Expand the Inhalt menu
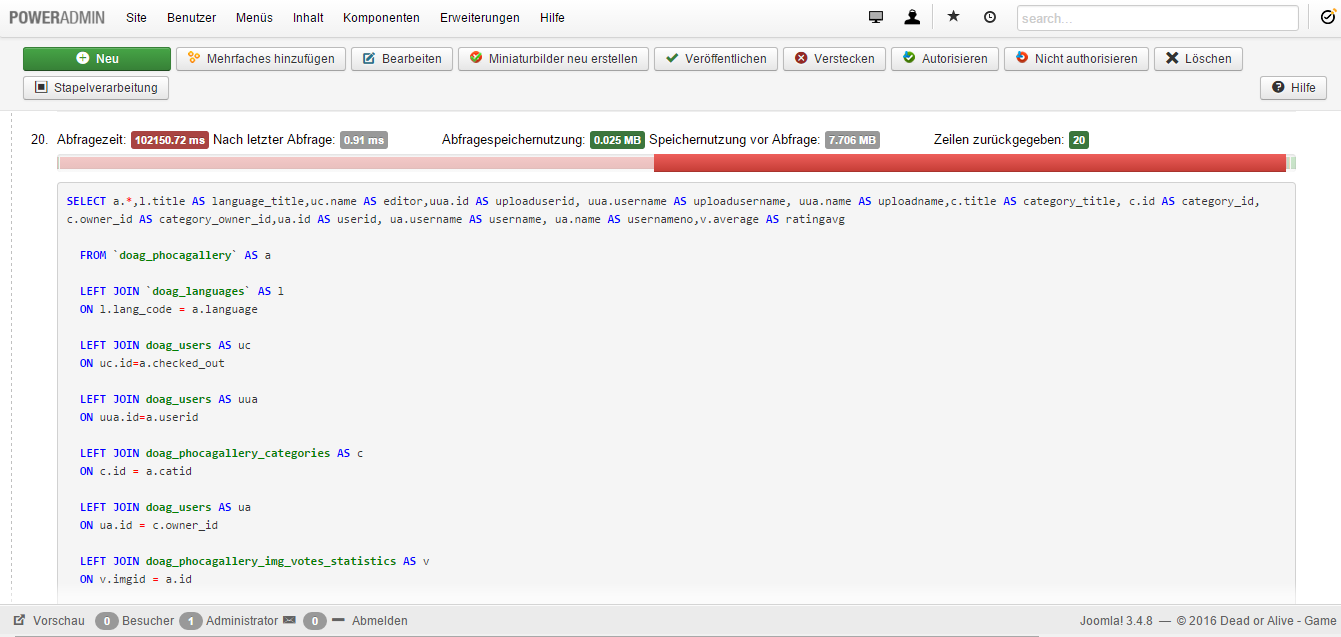 308,18
